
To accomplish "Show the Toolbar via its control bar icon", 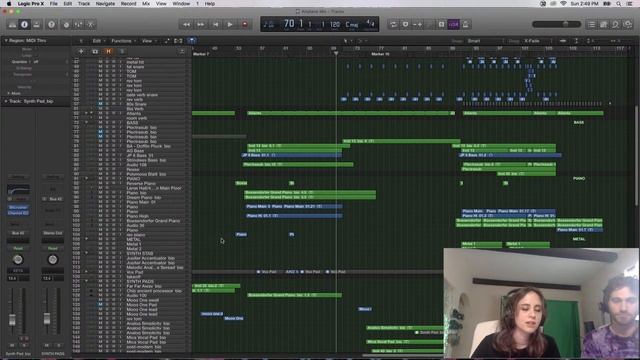I will pos(37,24).
